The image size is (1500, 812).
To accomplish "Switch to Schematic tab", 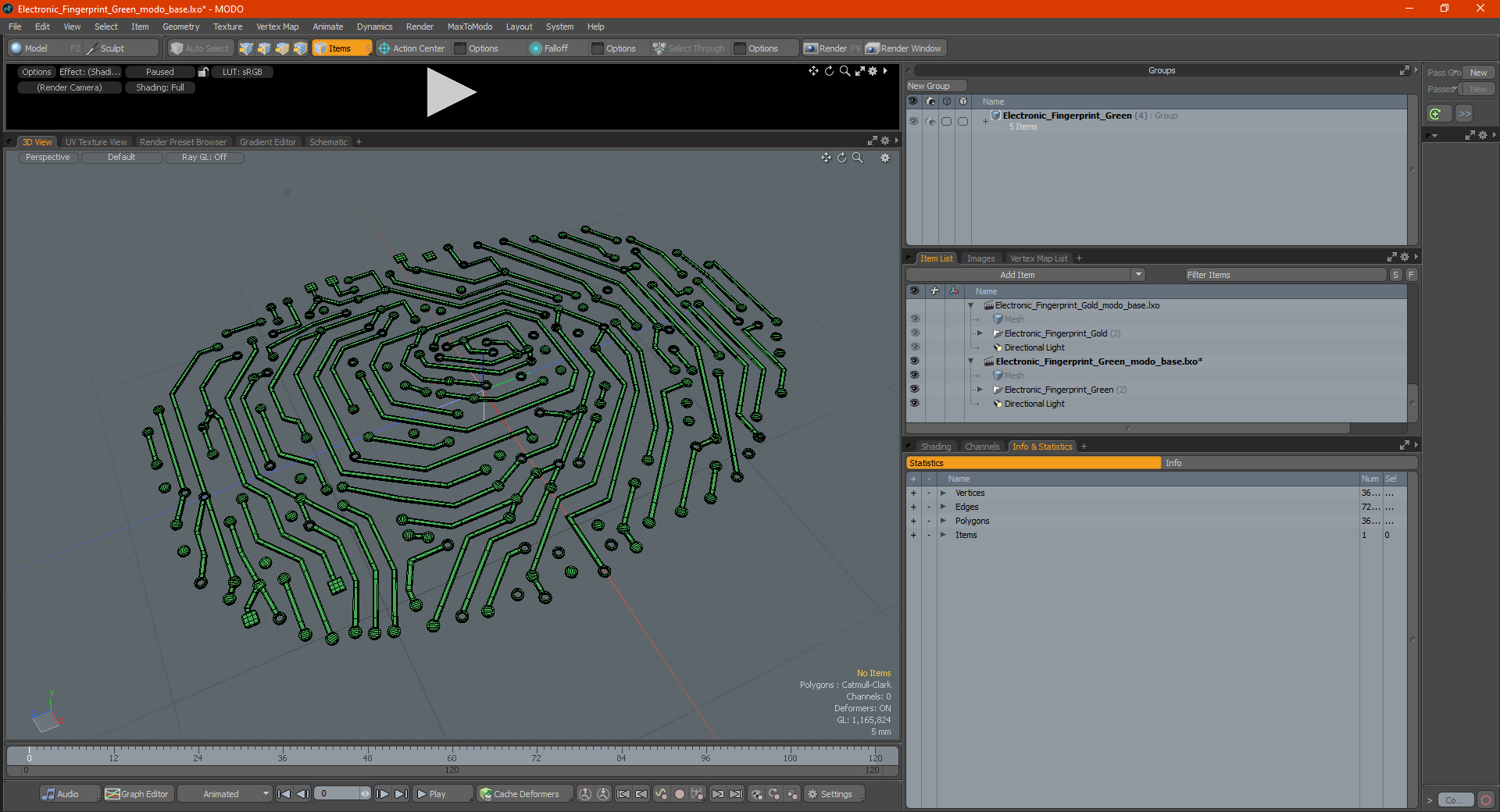I will pos(328,142).
